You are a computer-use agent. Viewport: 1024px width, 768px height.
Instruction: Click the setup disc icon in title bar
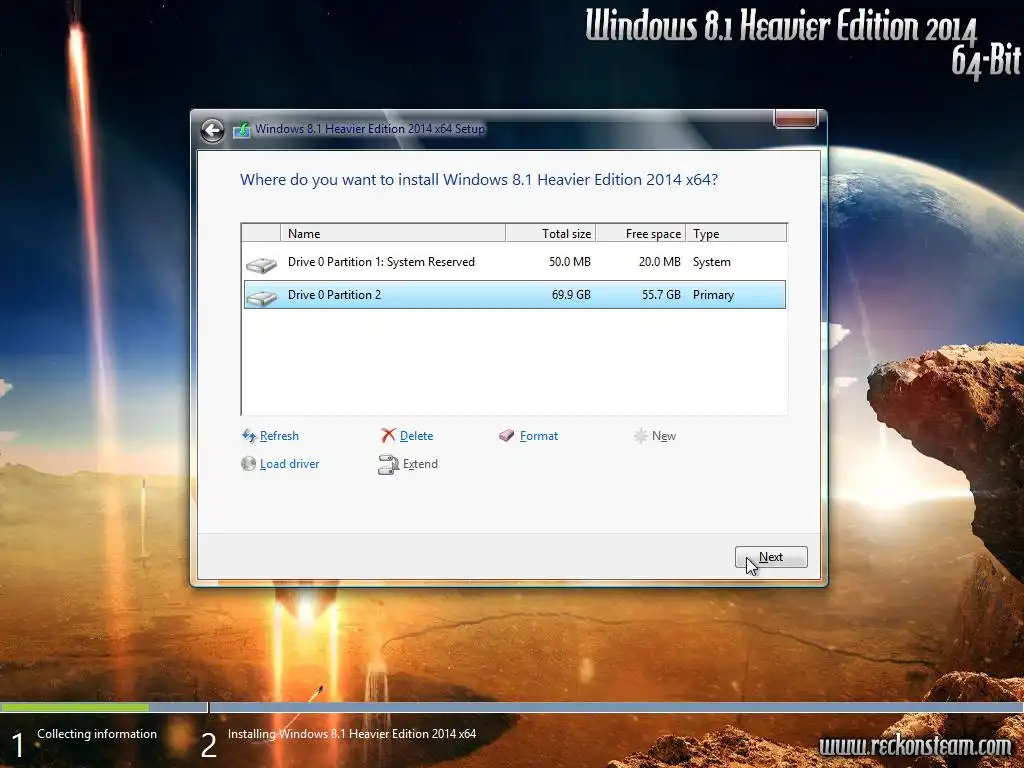(242, 130)
